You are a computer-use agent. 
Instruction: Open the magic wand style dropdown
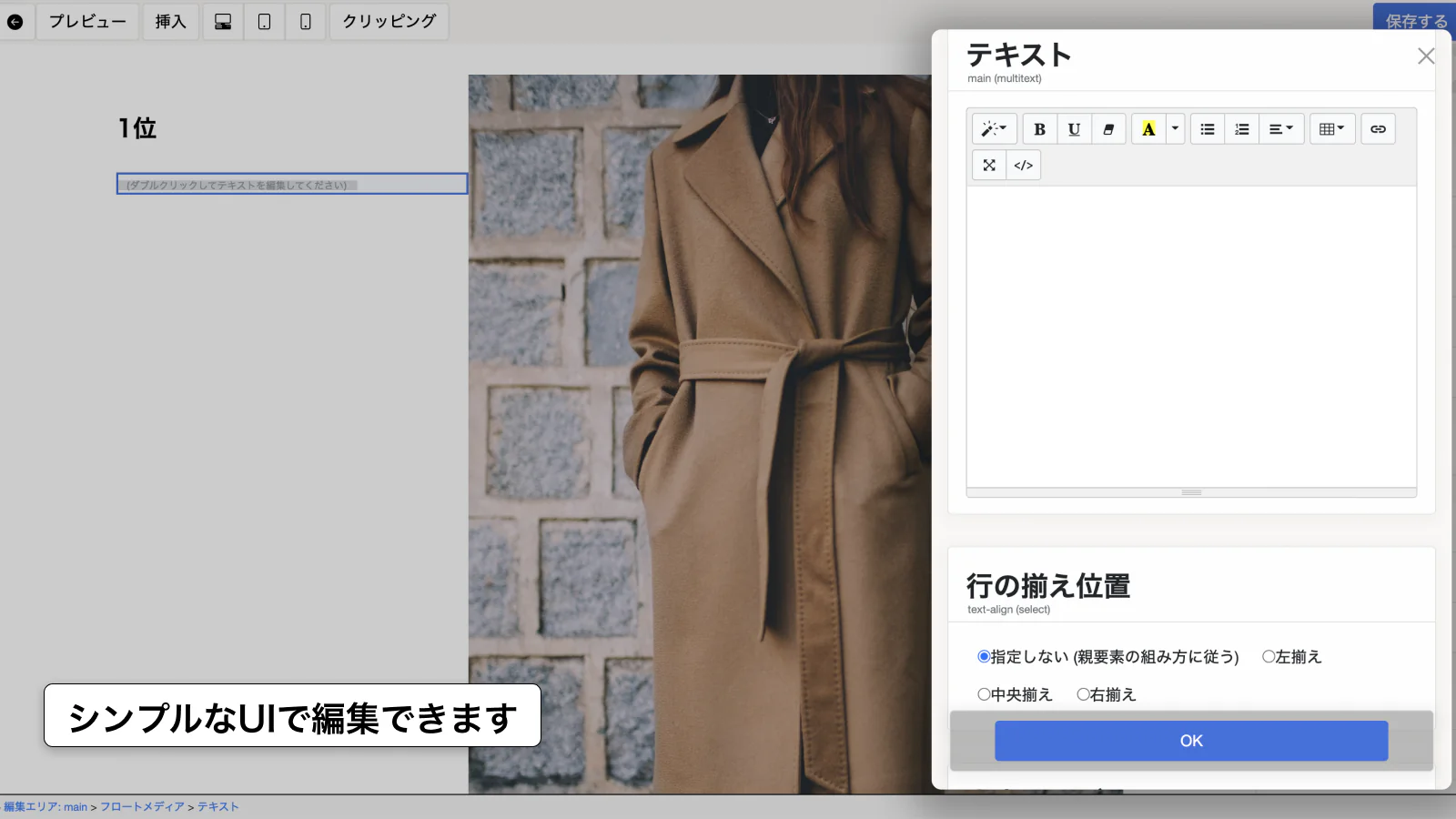[994, 129]
